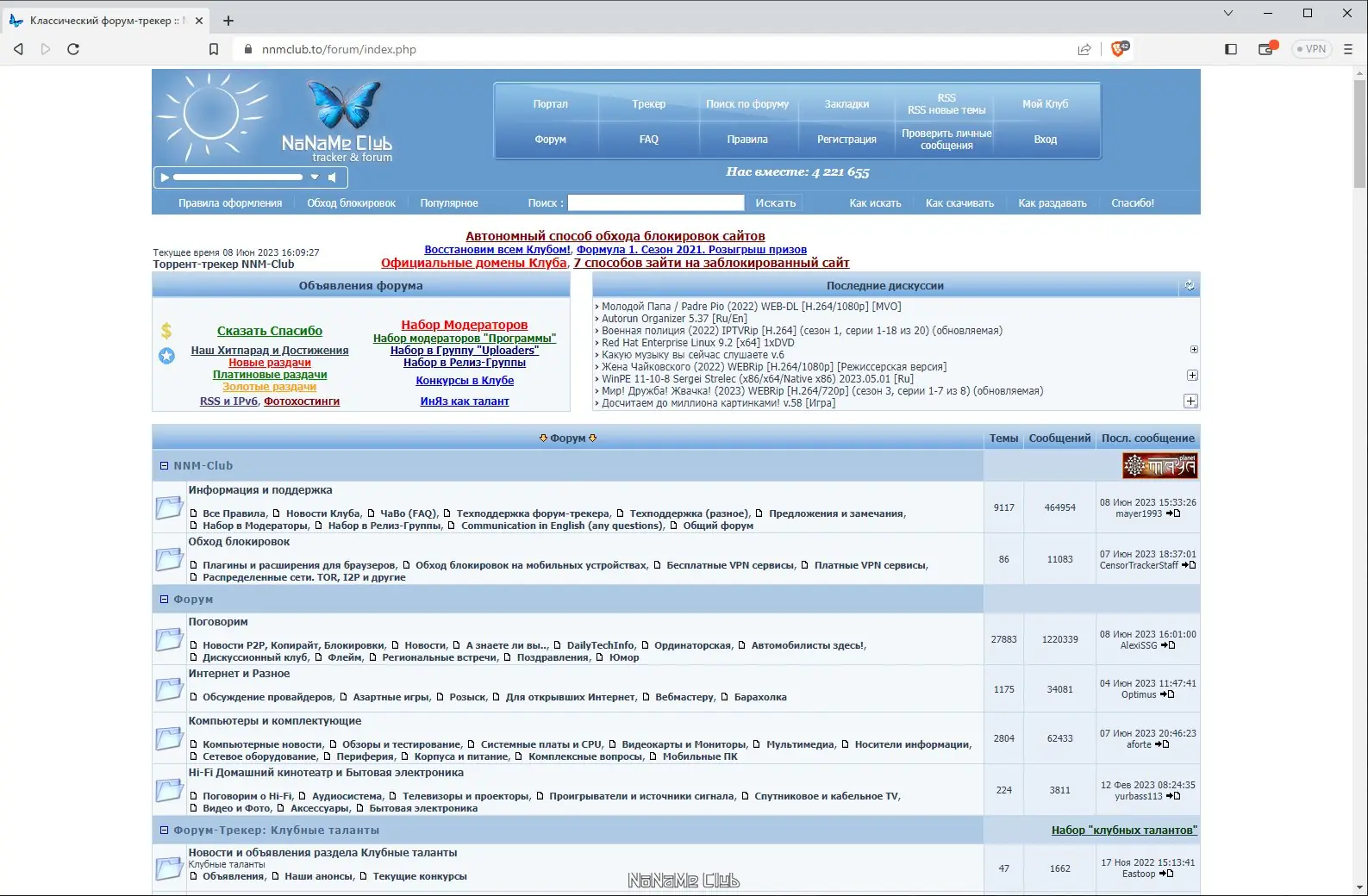Click folder icon for Hi-Fi Домашний кинотеатр
Image resolution: width=1368 pixels, height=896 pixels.
point(169,790)
